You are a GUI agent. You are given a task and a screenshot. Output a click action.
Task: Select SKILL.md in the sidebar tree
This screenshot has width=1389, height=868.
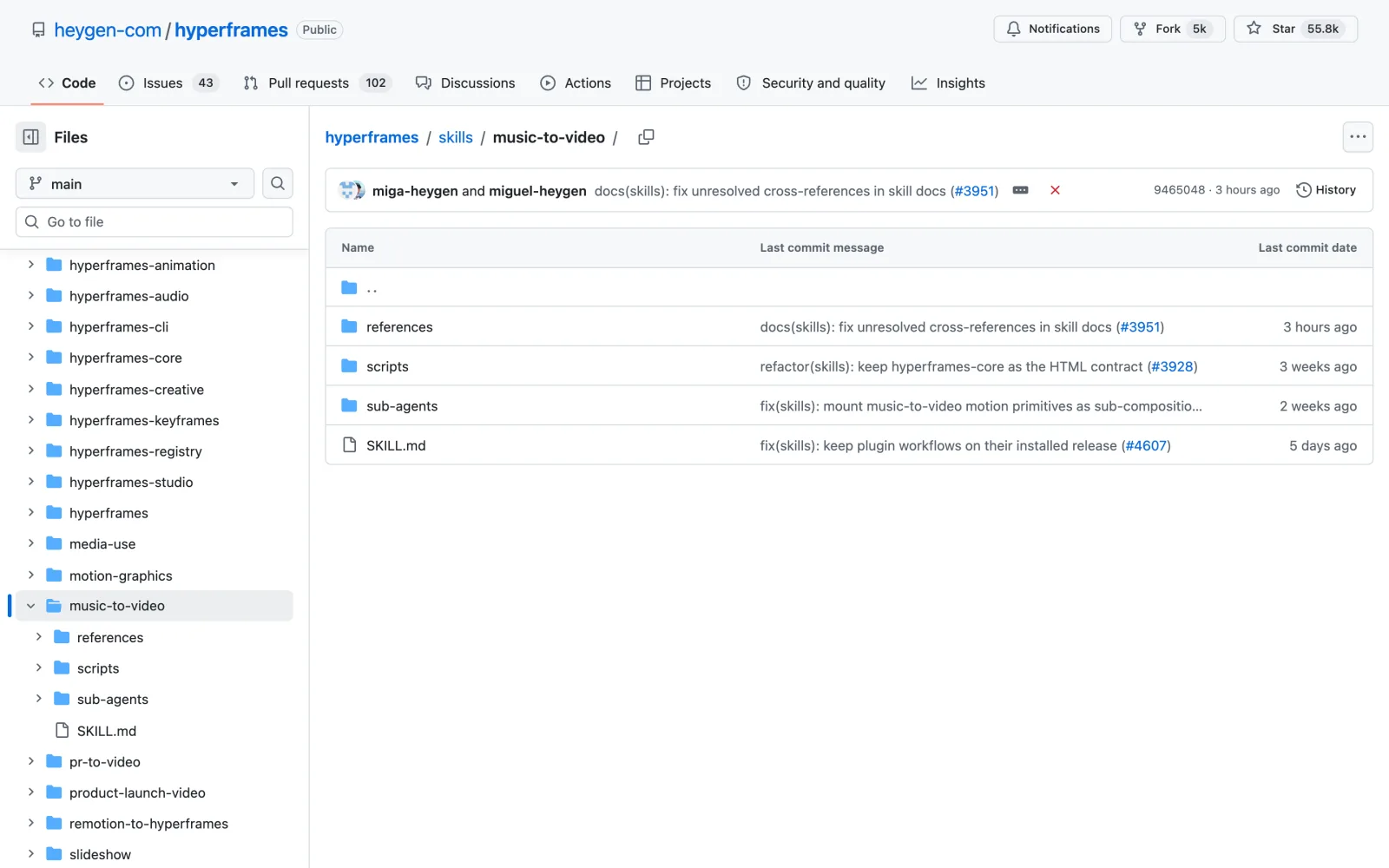click(107, 730)
